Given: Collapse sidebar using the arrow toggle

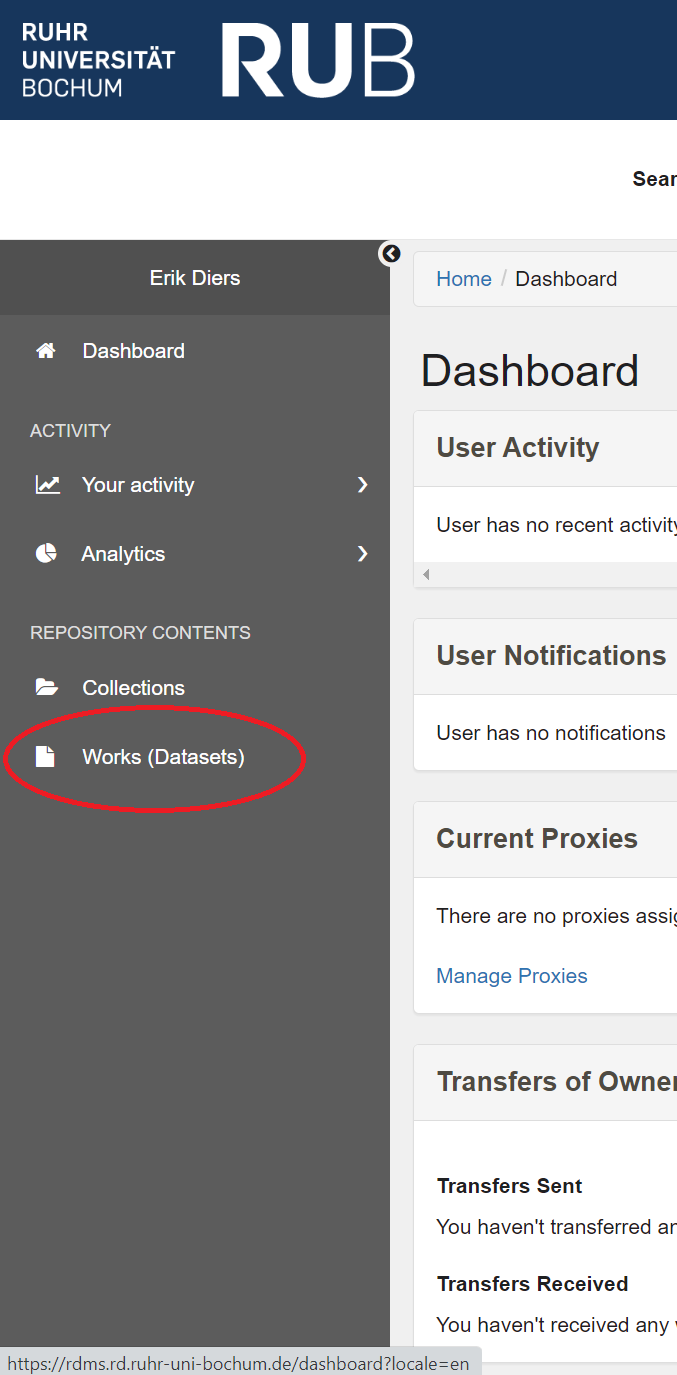Looking at the screenshot, I should coord(390,254).
